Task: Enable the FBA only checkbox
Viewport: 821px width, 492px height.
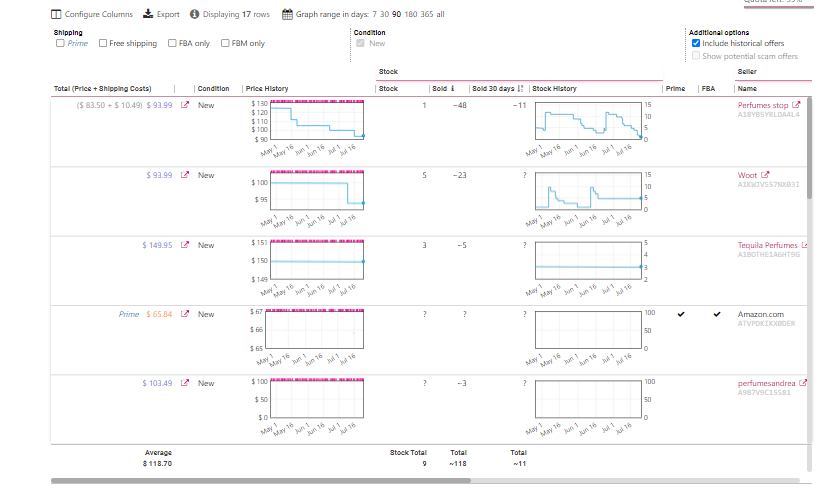Action: (x=172, y=43)
